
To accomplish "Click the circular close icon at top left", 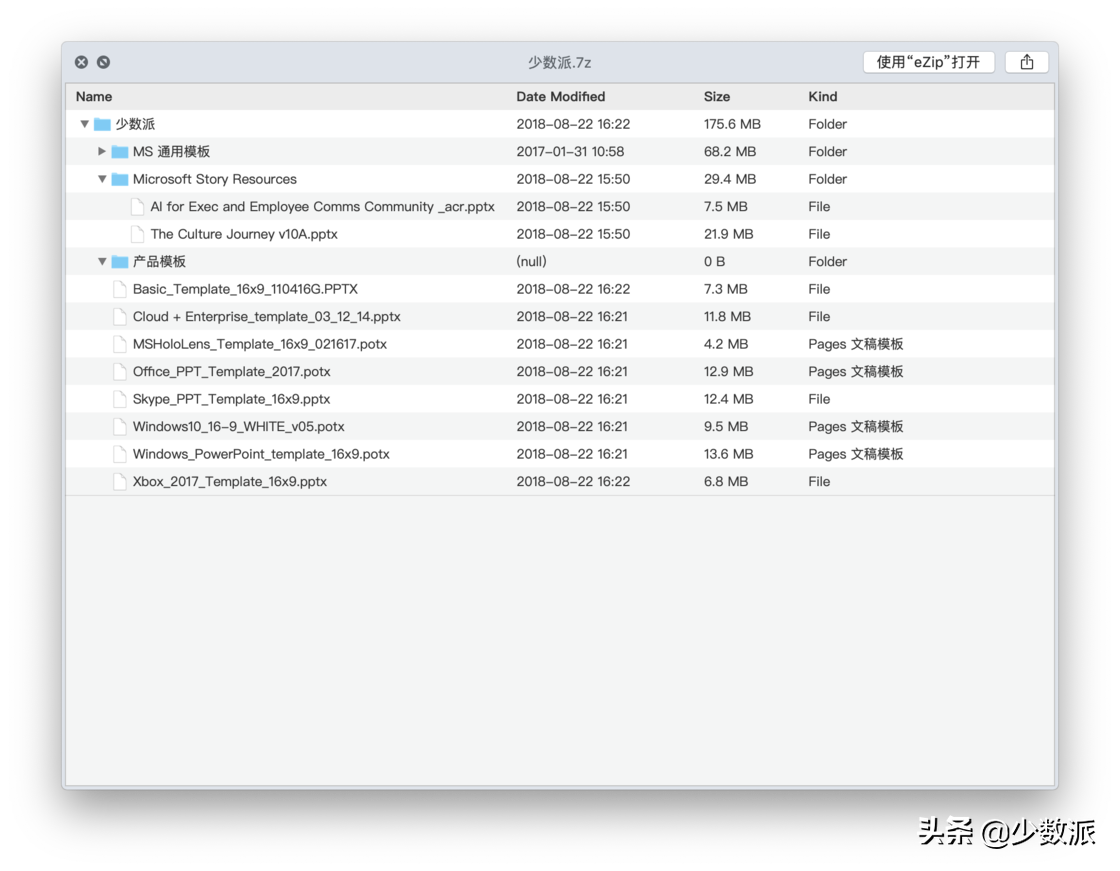I will (x=81, y=61).
